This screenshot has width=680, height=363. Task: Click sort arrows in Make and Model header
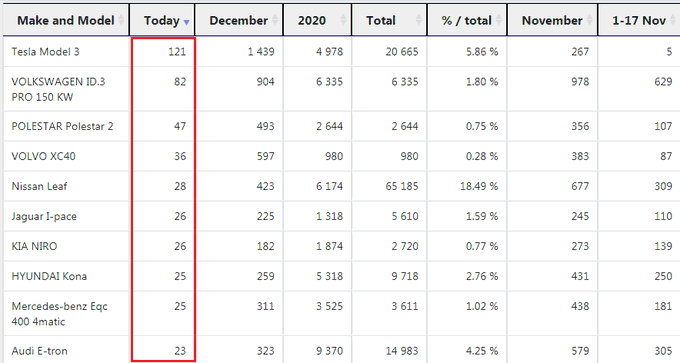121,20
